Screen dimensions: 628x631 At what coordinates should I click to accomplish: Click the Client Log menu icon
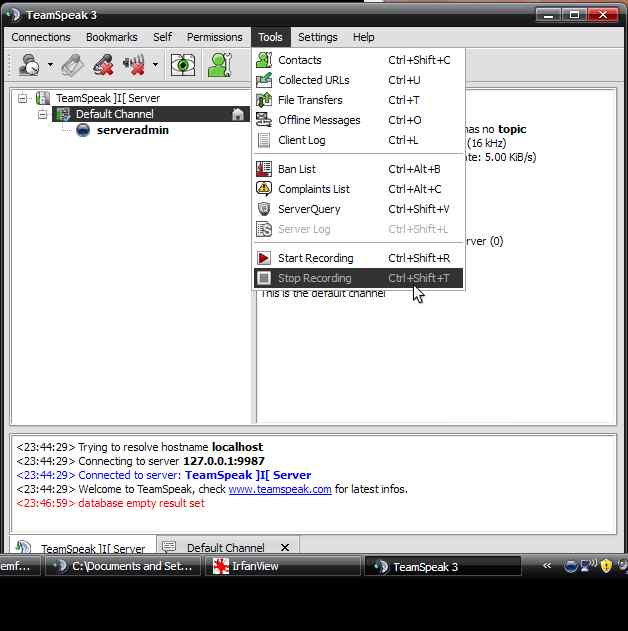click(x=264, y=140)
